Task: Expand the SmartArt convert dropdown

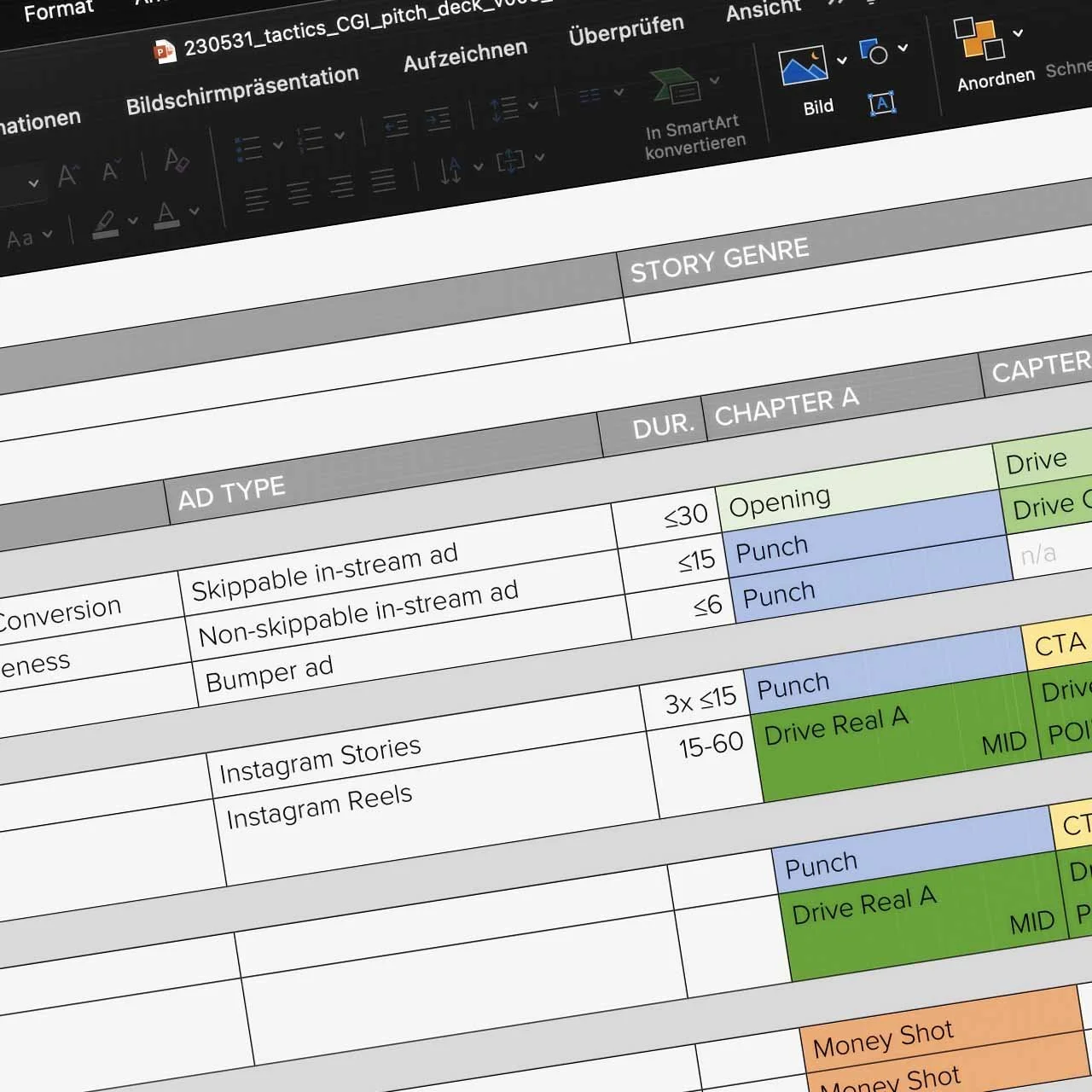Action: (x=715, y=80)
